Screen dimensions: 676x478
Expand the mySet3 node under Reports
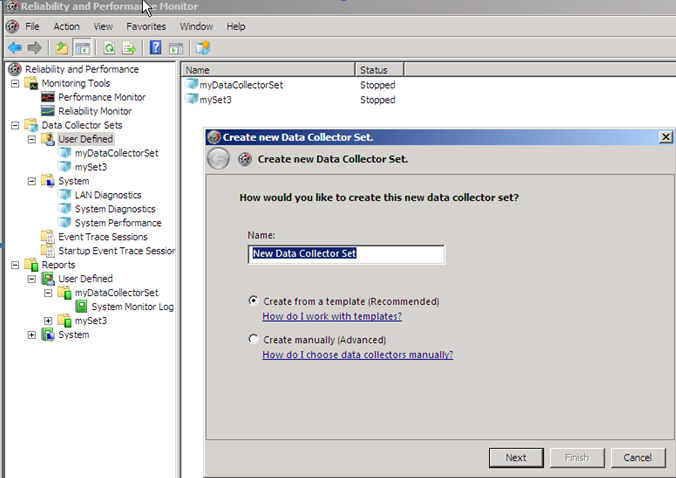48,321
